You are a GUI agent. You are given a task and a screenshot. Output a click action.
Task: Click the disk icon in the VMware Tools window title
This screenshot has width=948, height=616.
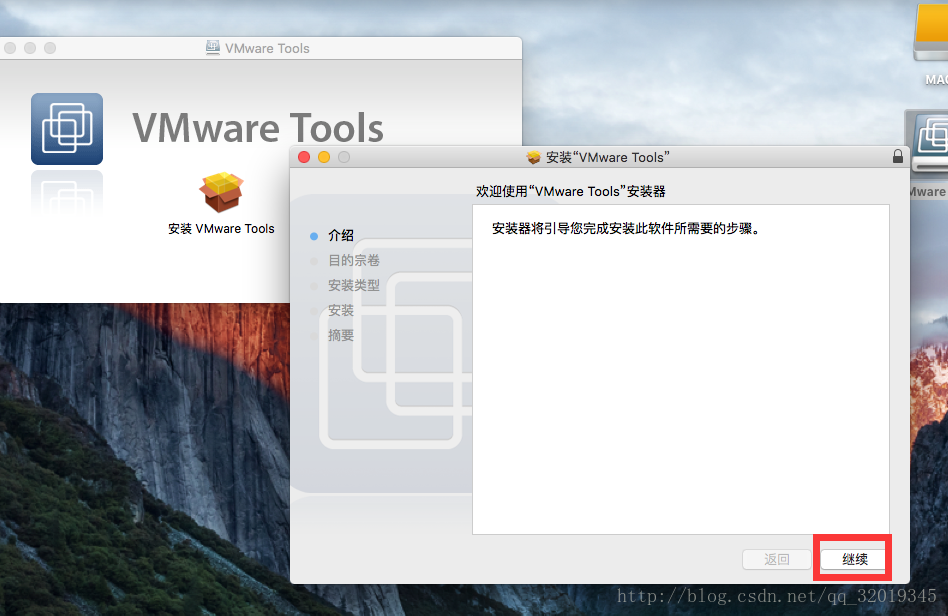click(213, 48)
